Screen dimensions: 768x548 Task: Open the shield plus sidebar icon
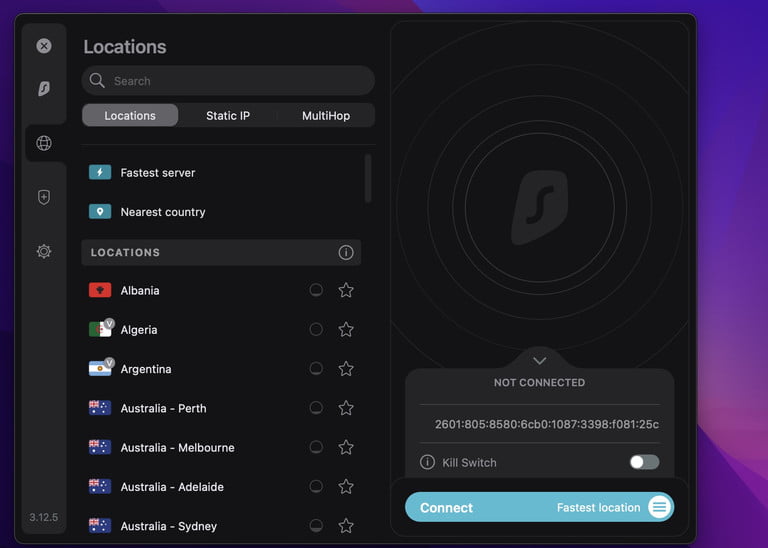[x=44, y=197]
